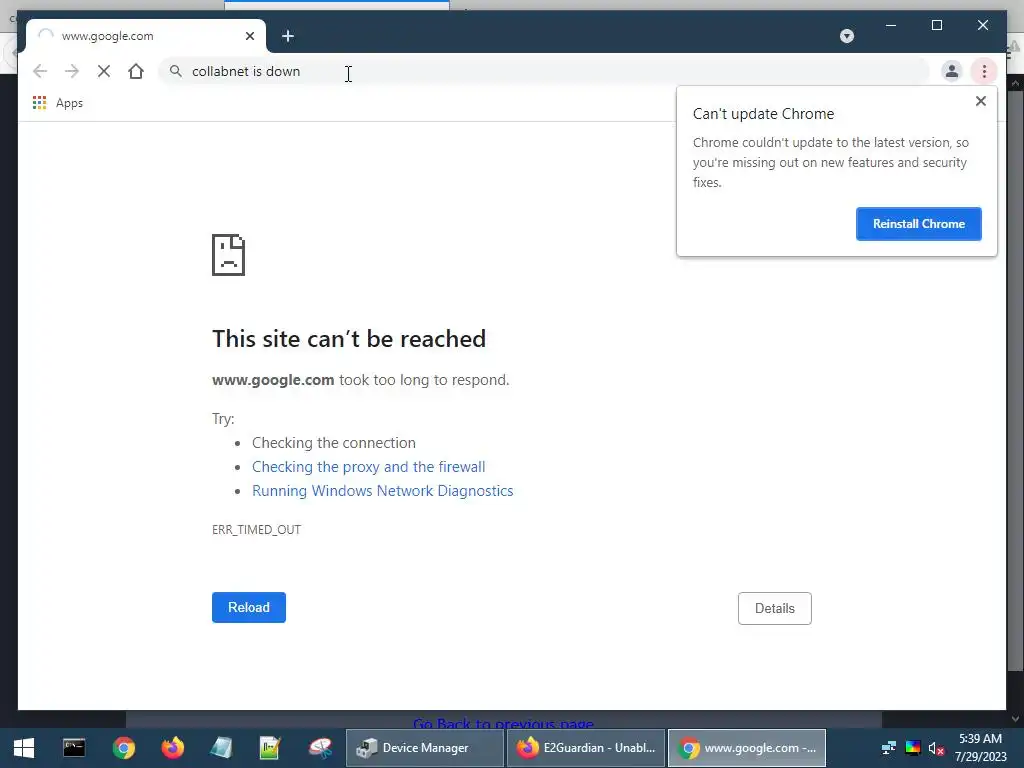Click 'Go Back to previous page' link behind
This screenshot has height=768, width=1024.
coord(504,722)
